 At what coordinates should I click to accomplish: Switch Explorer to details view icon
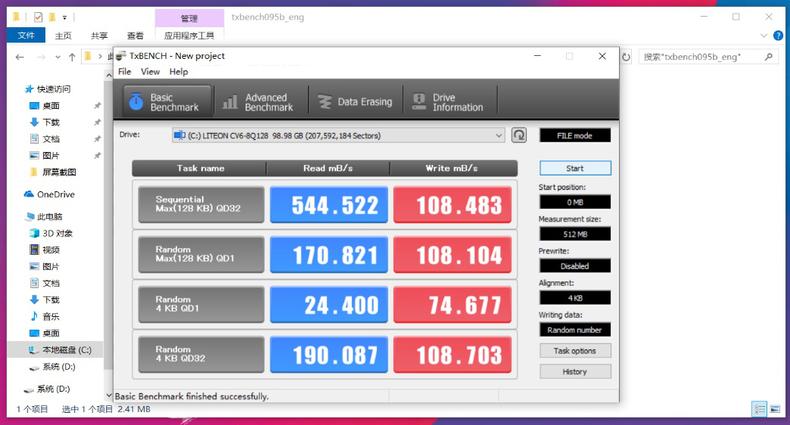(x=759, y=409)
